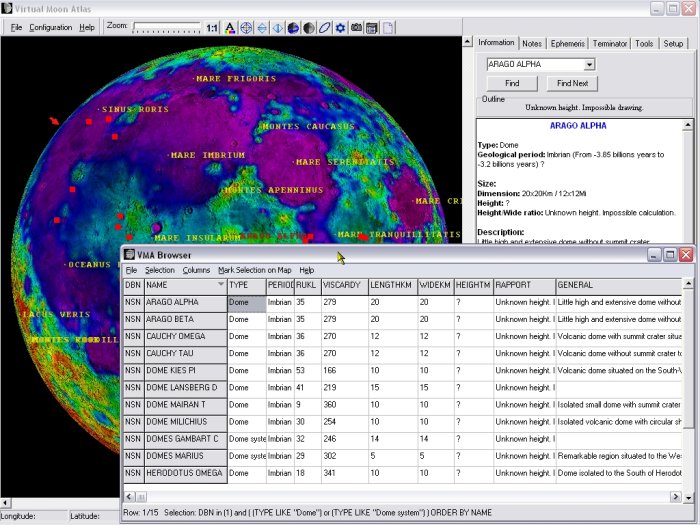Viewport: 700px width, 525px height.
Task: Click the crosshair center-map icon
Action: (246, 28)
